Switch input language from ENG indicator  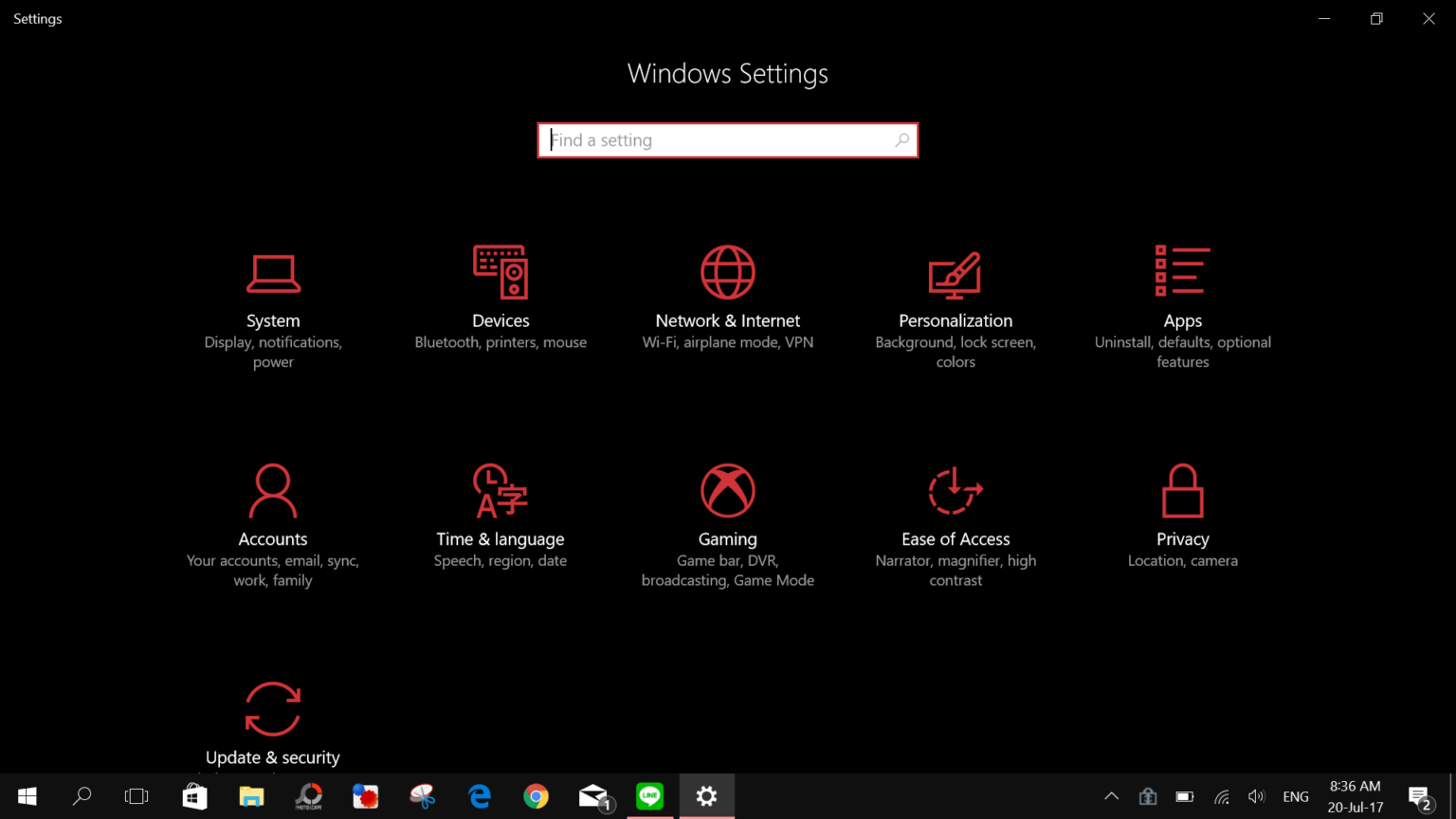point(1295,796)
